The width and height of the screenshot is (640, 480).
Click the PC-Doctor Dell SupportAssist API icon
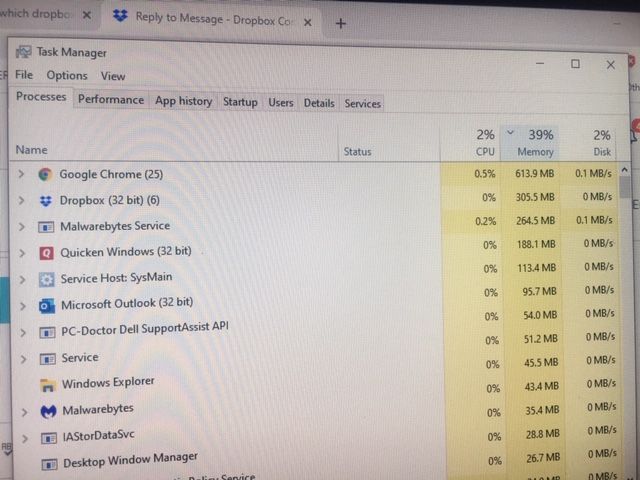point(47,333)
